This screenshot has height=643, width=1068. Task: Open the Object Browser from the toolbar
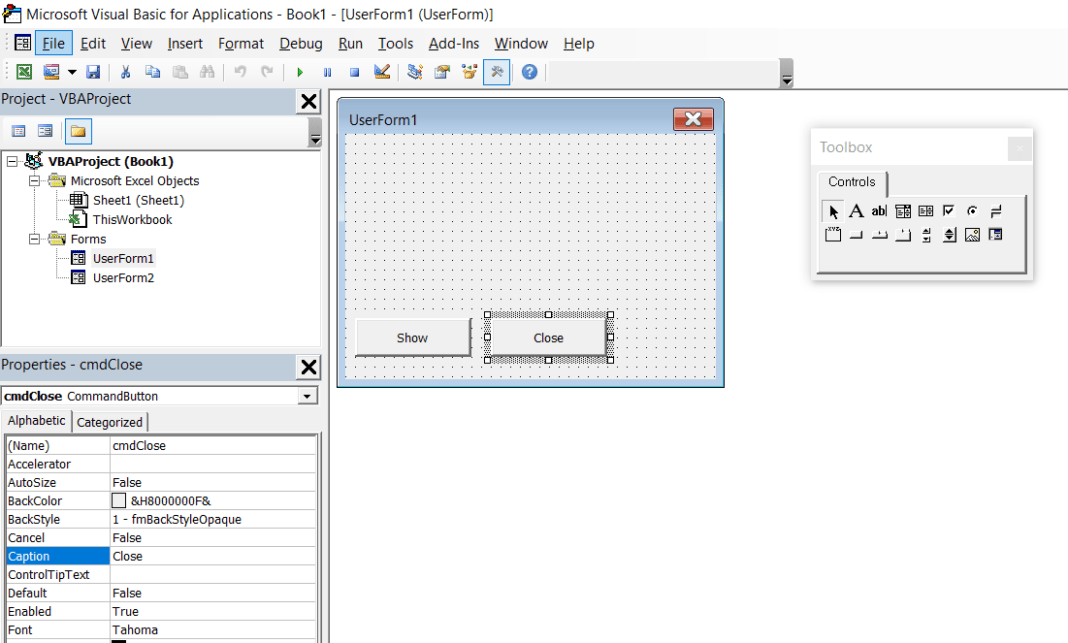tap(467, 71)
